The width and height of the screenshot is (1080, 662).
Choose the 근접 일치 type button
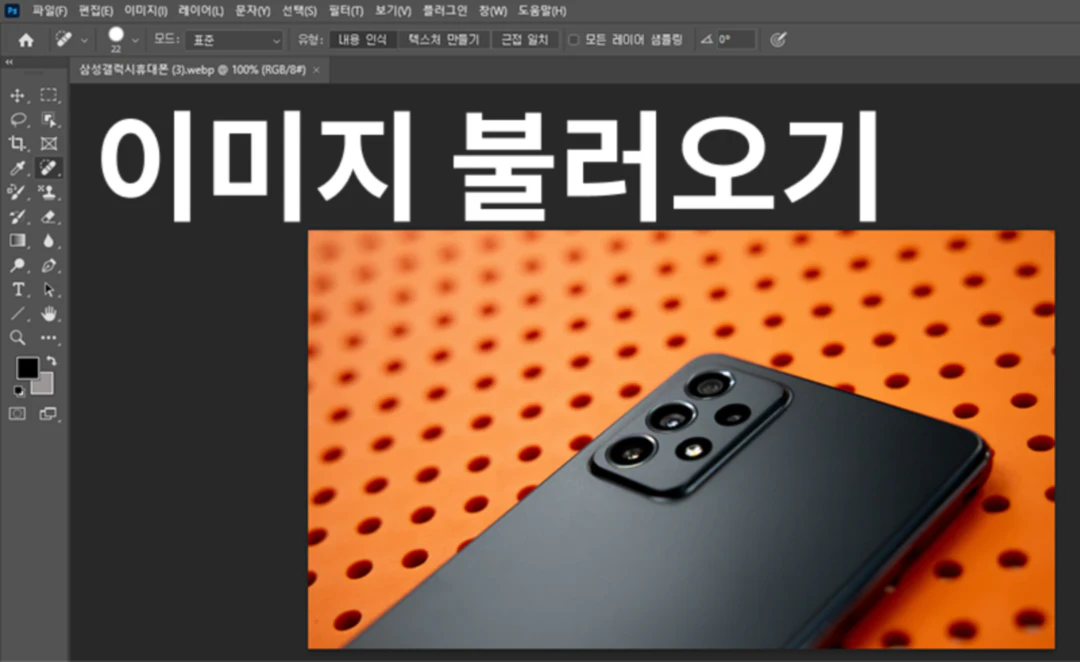[524, 40]
